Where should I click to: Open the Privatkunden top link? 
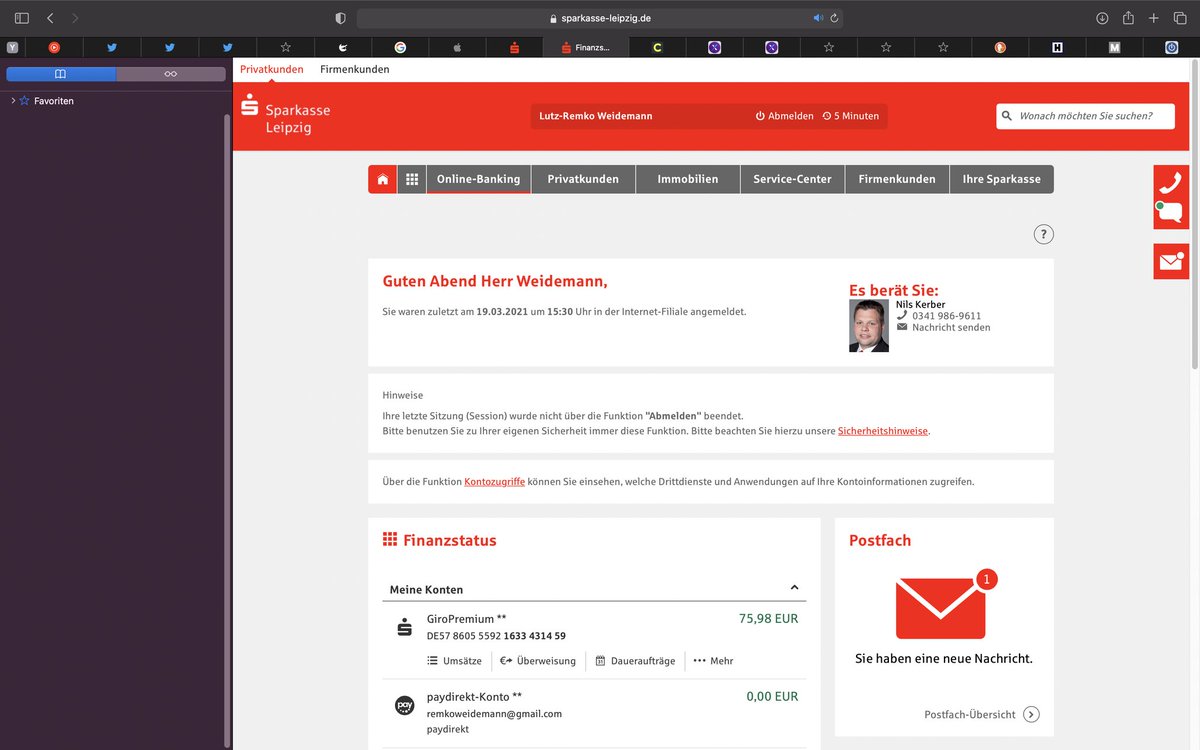click(272, 69)
